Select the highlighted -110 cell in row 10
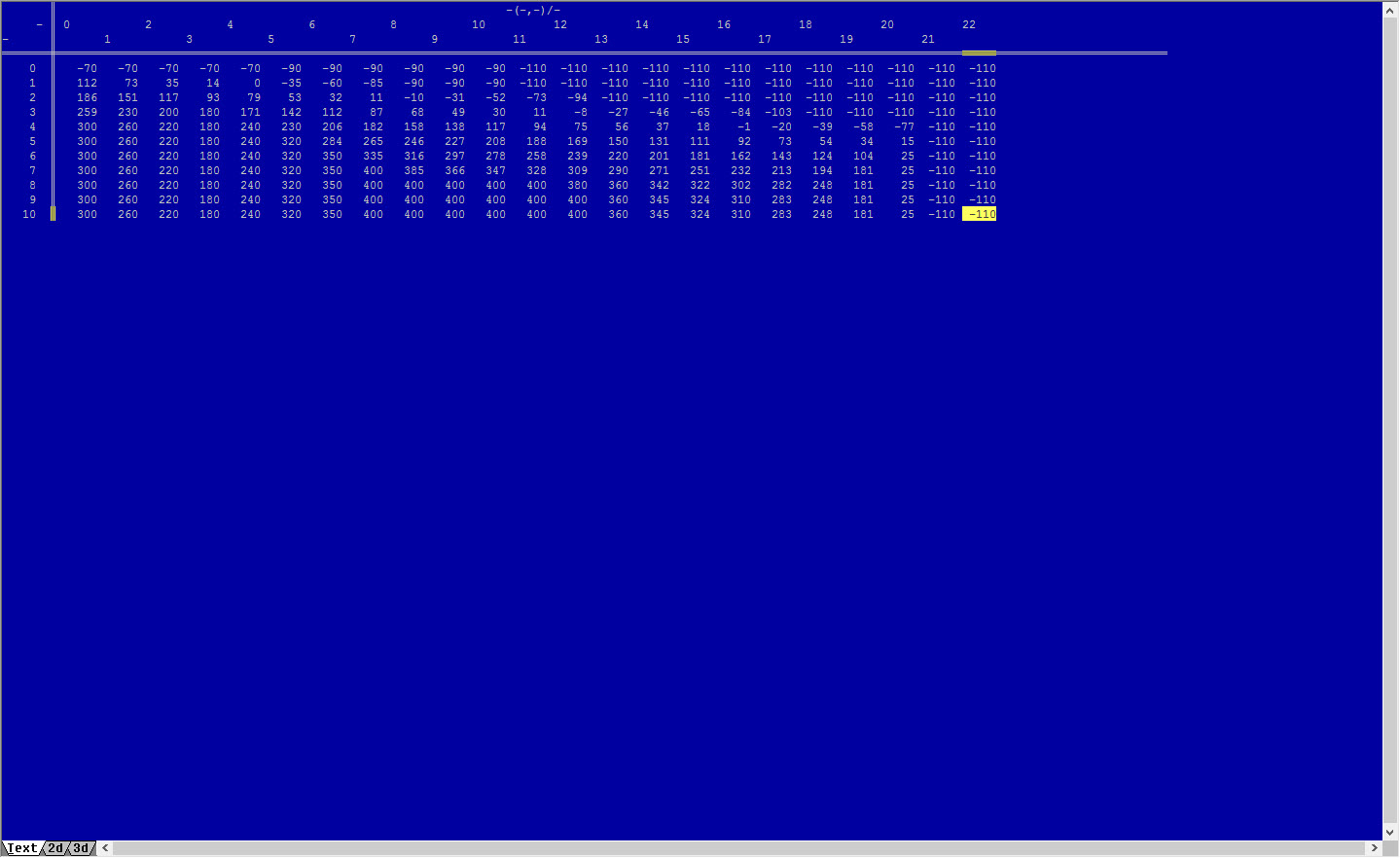The image size is (1400, 858). point(980,214)
